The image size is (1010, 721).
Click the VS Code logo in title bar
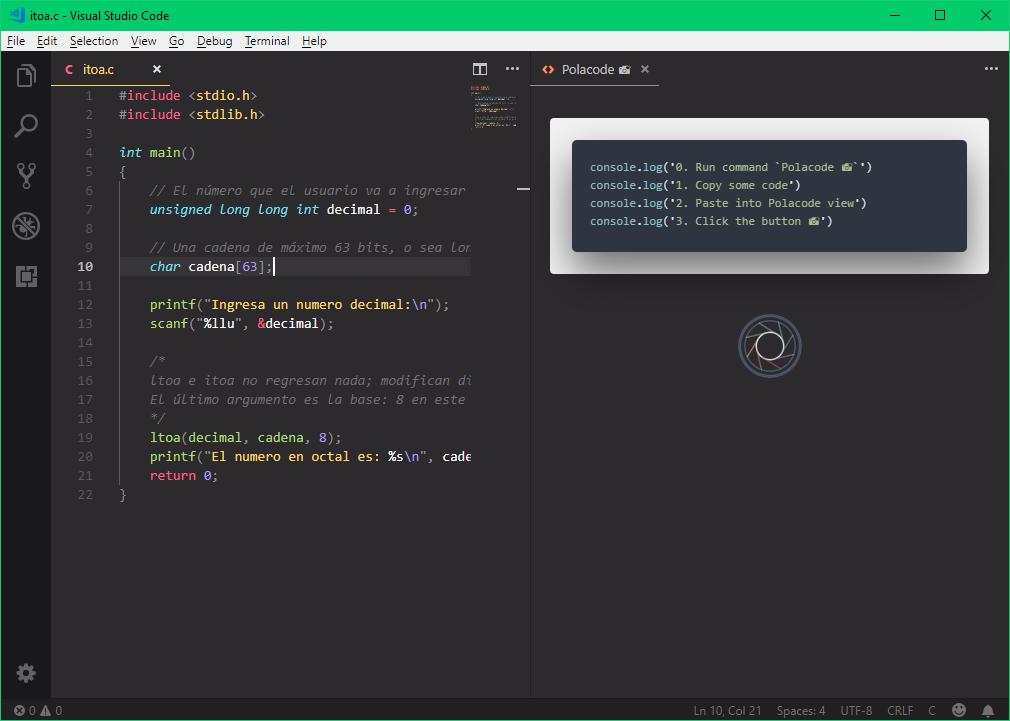pos(17,15)
